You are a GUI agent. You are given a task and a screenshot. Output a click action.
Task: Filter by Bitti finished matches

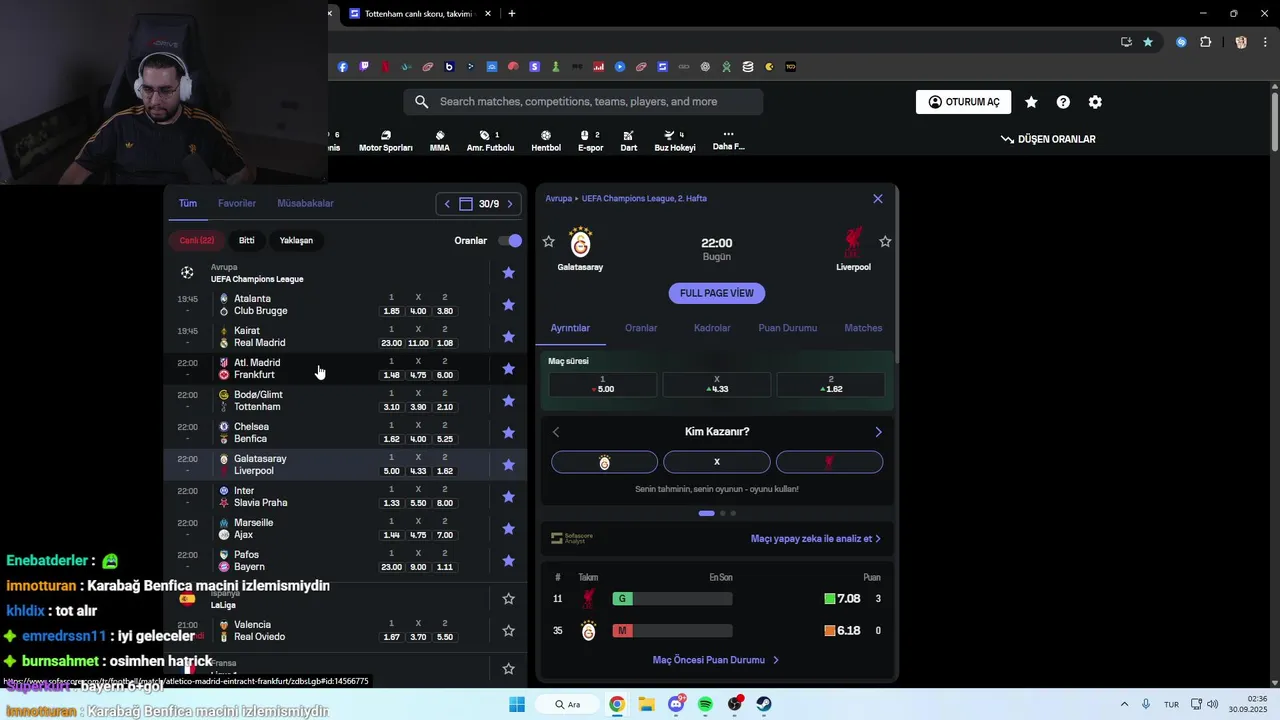pos(247,240)
